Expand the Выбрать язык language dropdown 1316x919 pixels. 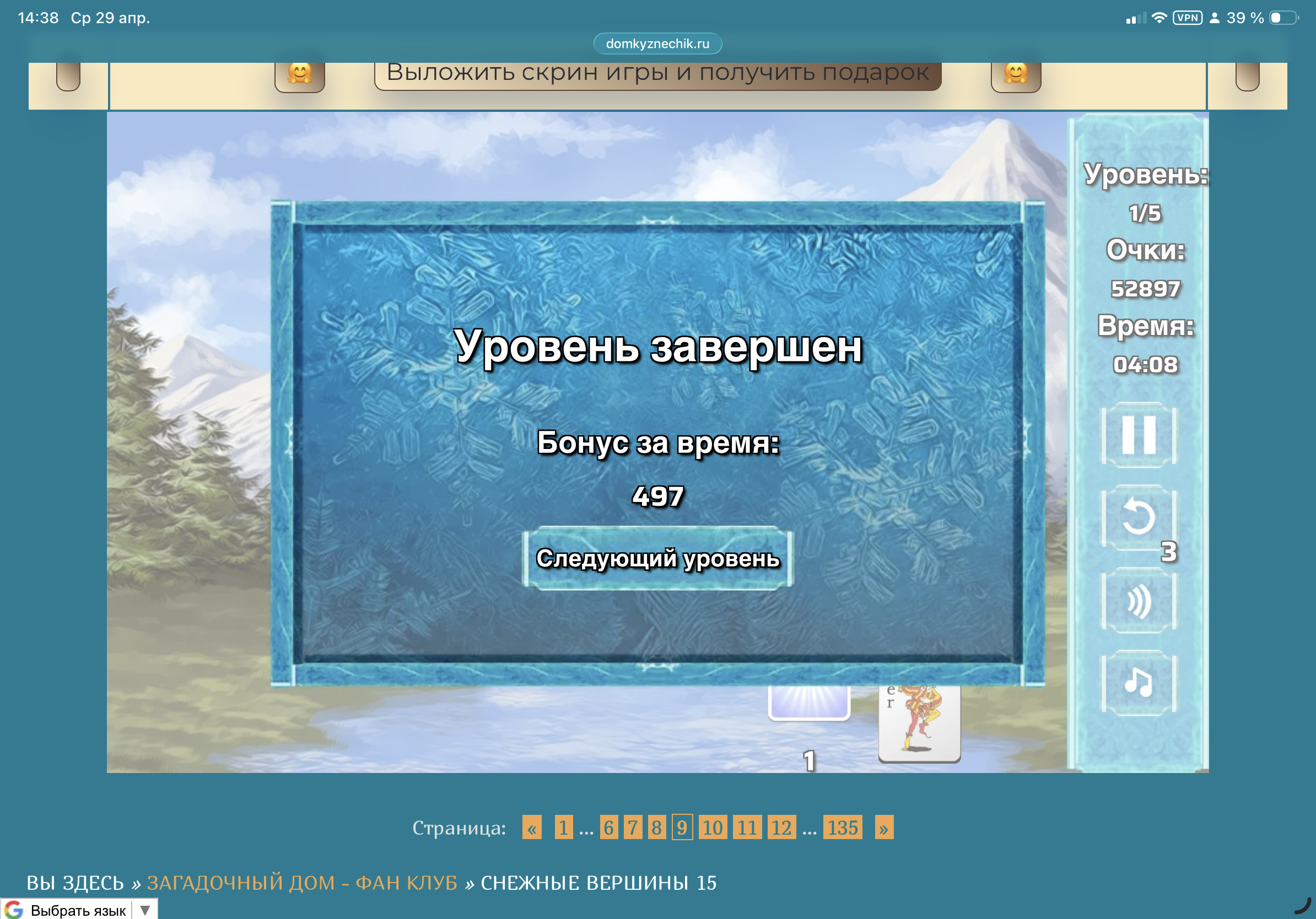(78, 910)
